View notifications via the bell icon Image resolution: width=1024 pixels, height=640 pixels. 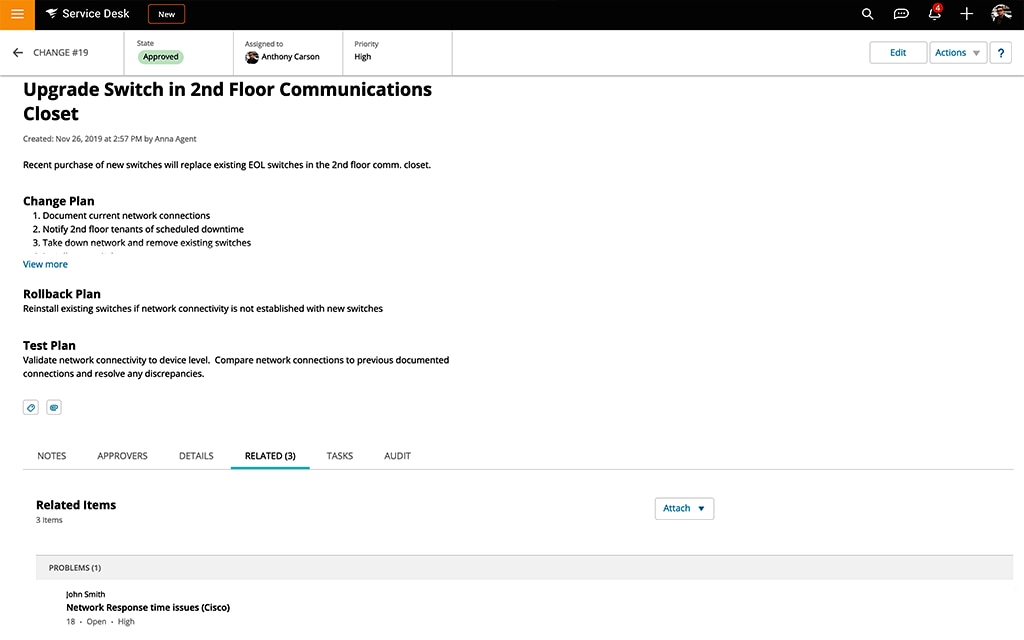934,13
